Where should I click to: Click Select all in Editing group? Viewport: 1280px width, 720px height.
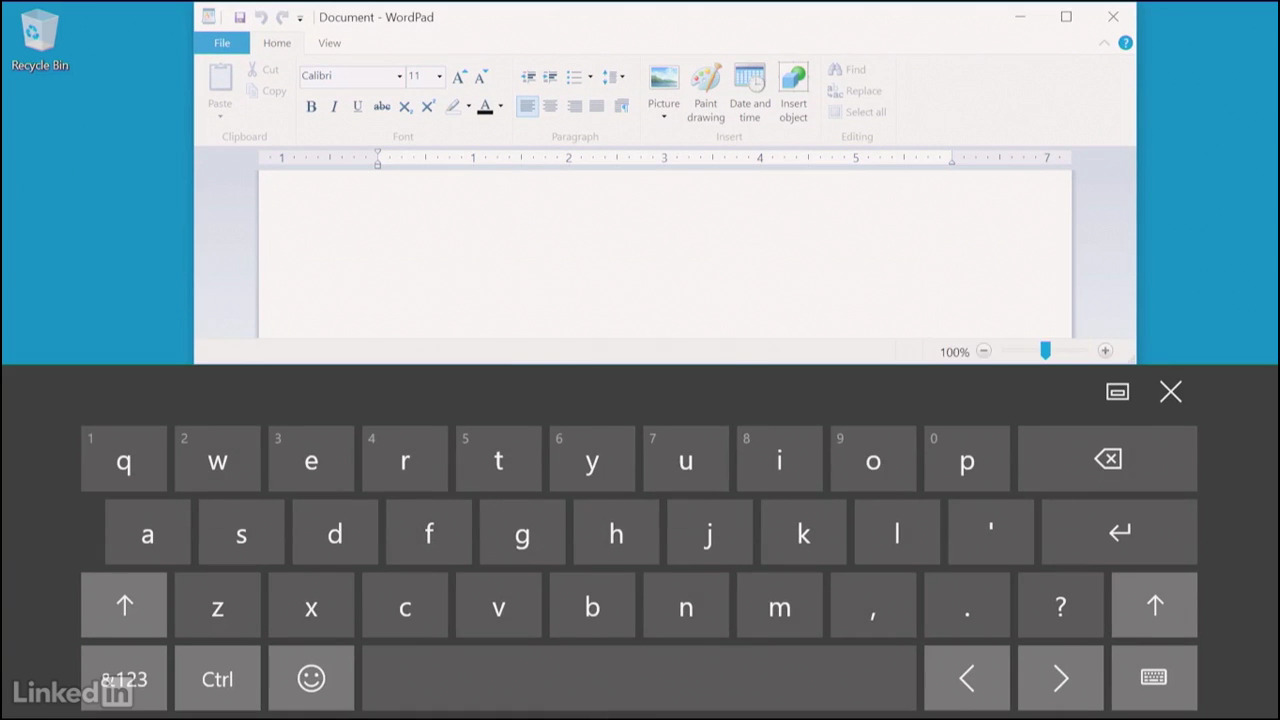(858, 112)
